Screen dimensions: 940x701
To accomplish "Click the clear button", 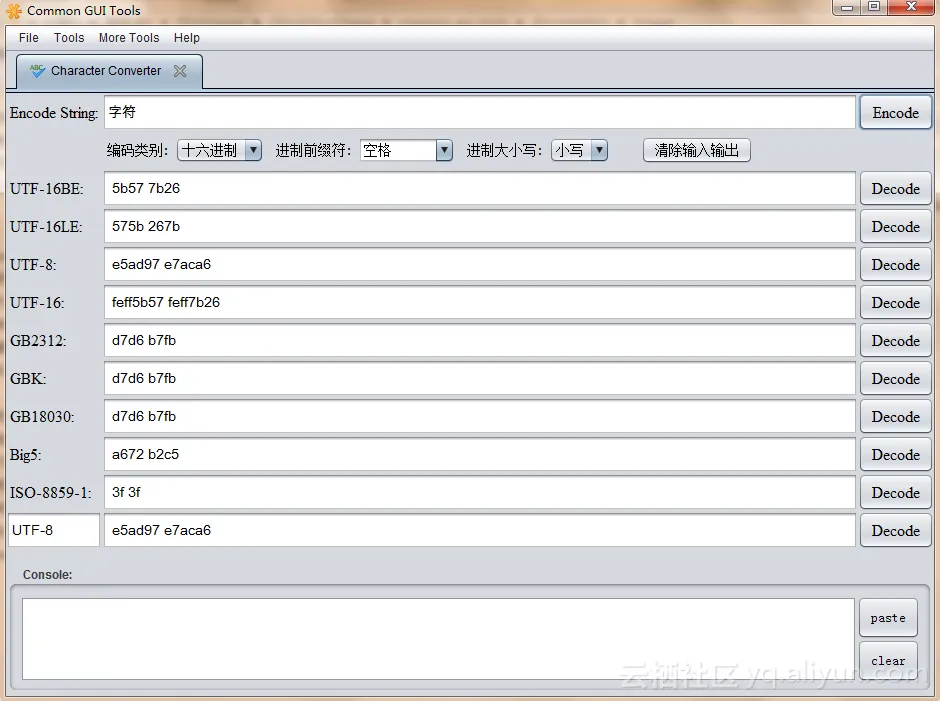I will 888,660.
